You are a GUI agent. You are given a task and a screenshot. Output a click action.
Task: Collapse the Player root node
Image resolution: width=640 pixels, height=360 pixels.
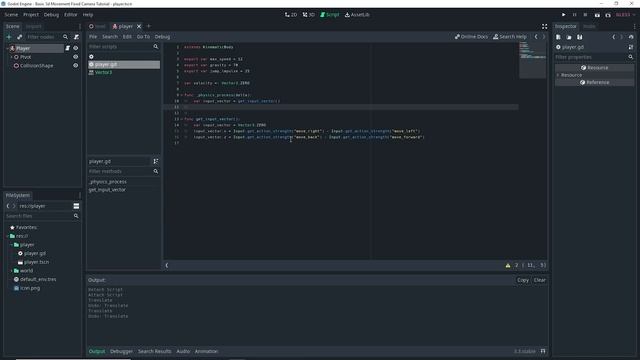[7, 48]
